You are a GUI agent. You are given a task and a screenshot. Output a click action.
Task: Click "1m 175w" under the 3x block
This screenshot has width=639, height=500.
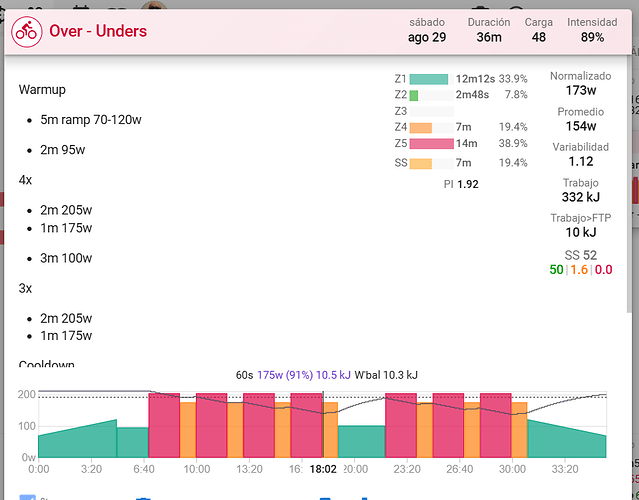point(66,336)
